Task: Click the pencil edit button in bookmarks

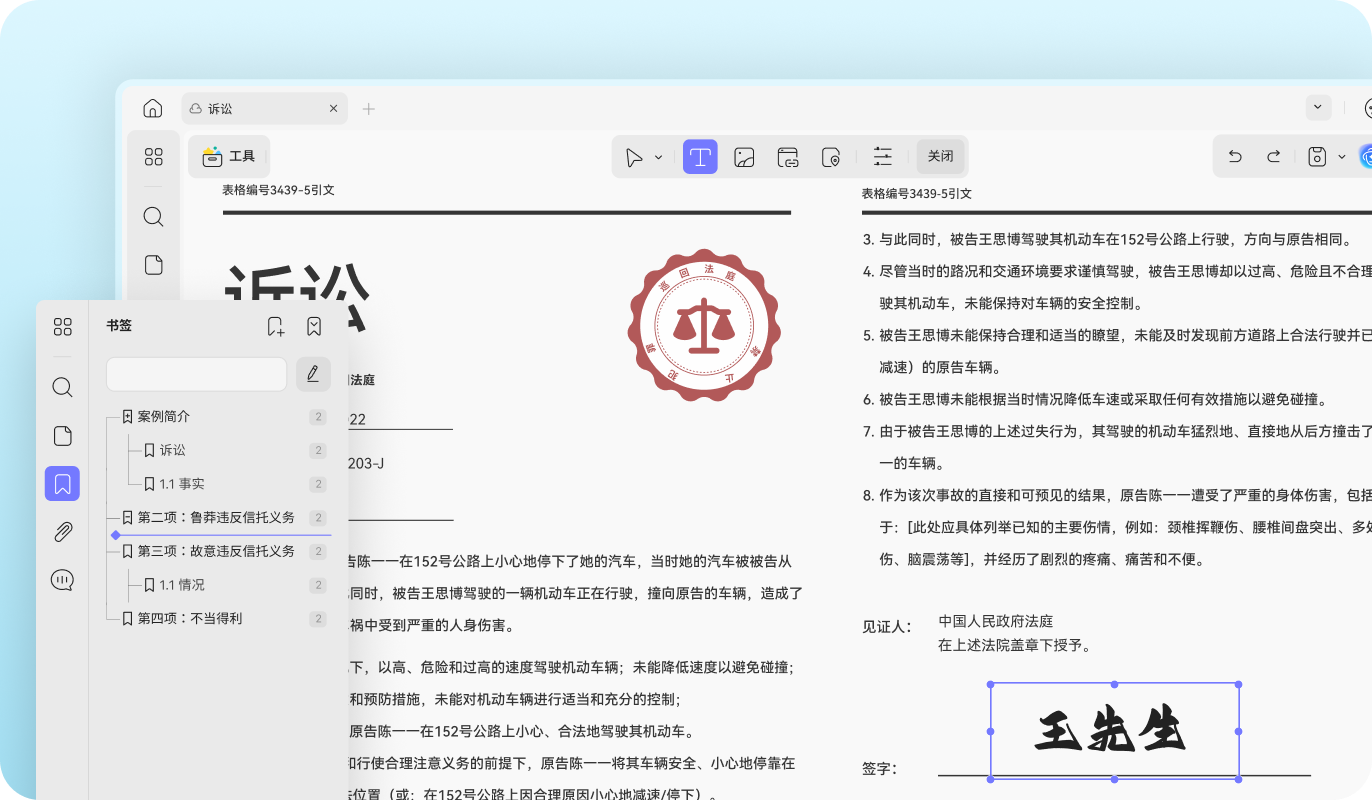Action: tap(313, 374)
